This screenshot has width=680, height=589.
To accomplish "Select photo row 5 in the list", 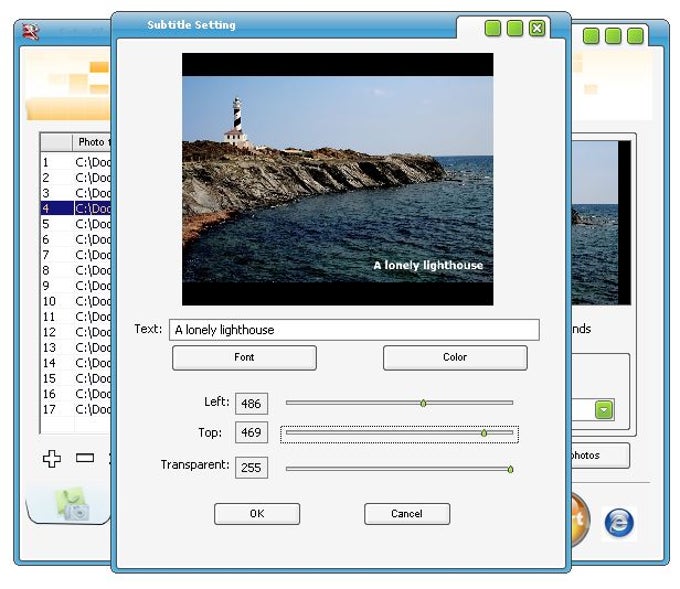I will (x=76, y=224).
